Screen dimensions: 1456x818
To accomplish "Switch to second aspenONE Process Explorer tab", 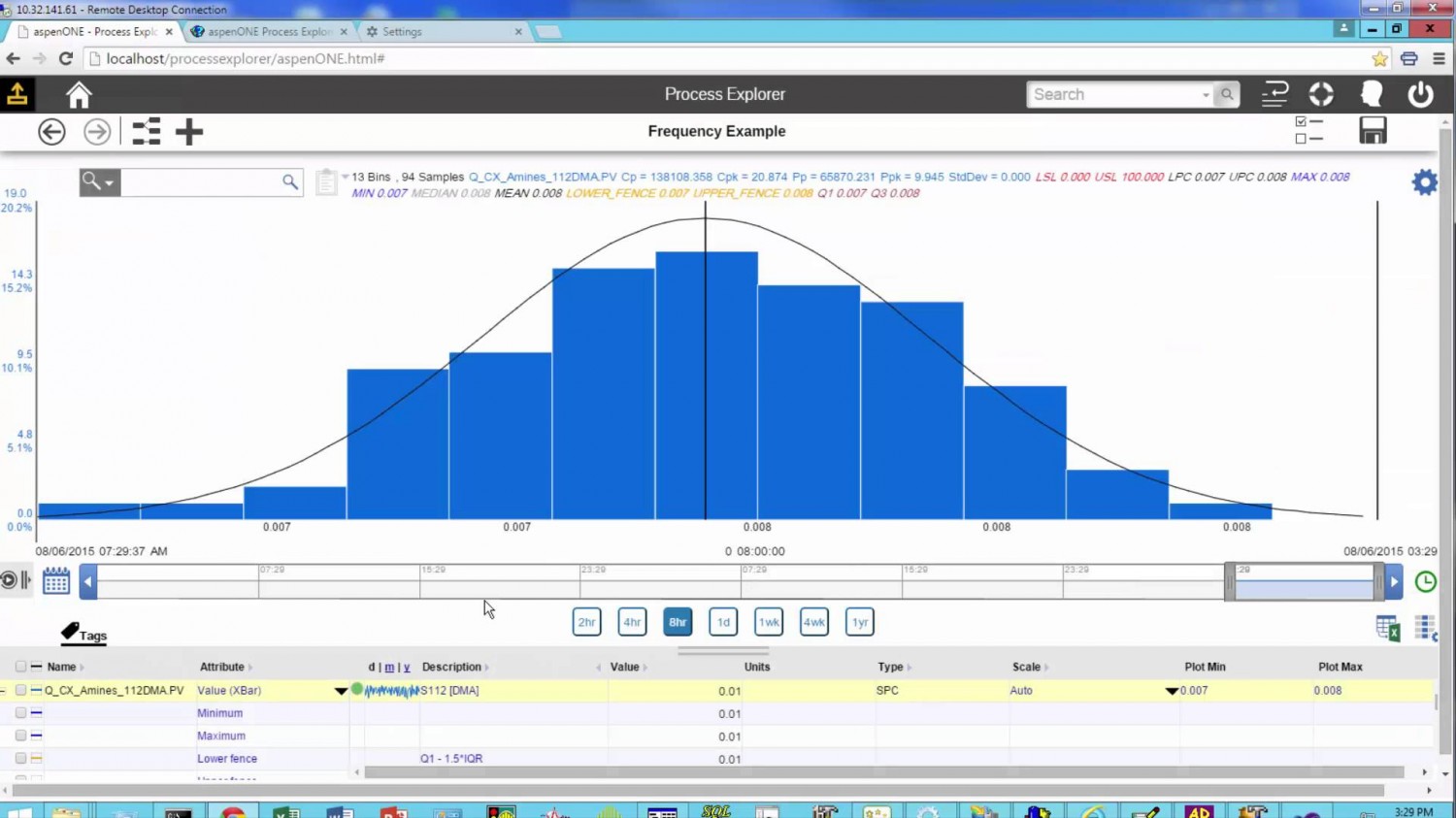I will [x=269, y=32].
